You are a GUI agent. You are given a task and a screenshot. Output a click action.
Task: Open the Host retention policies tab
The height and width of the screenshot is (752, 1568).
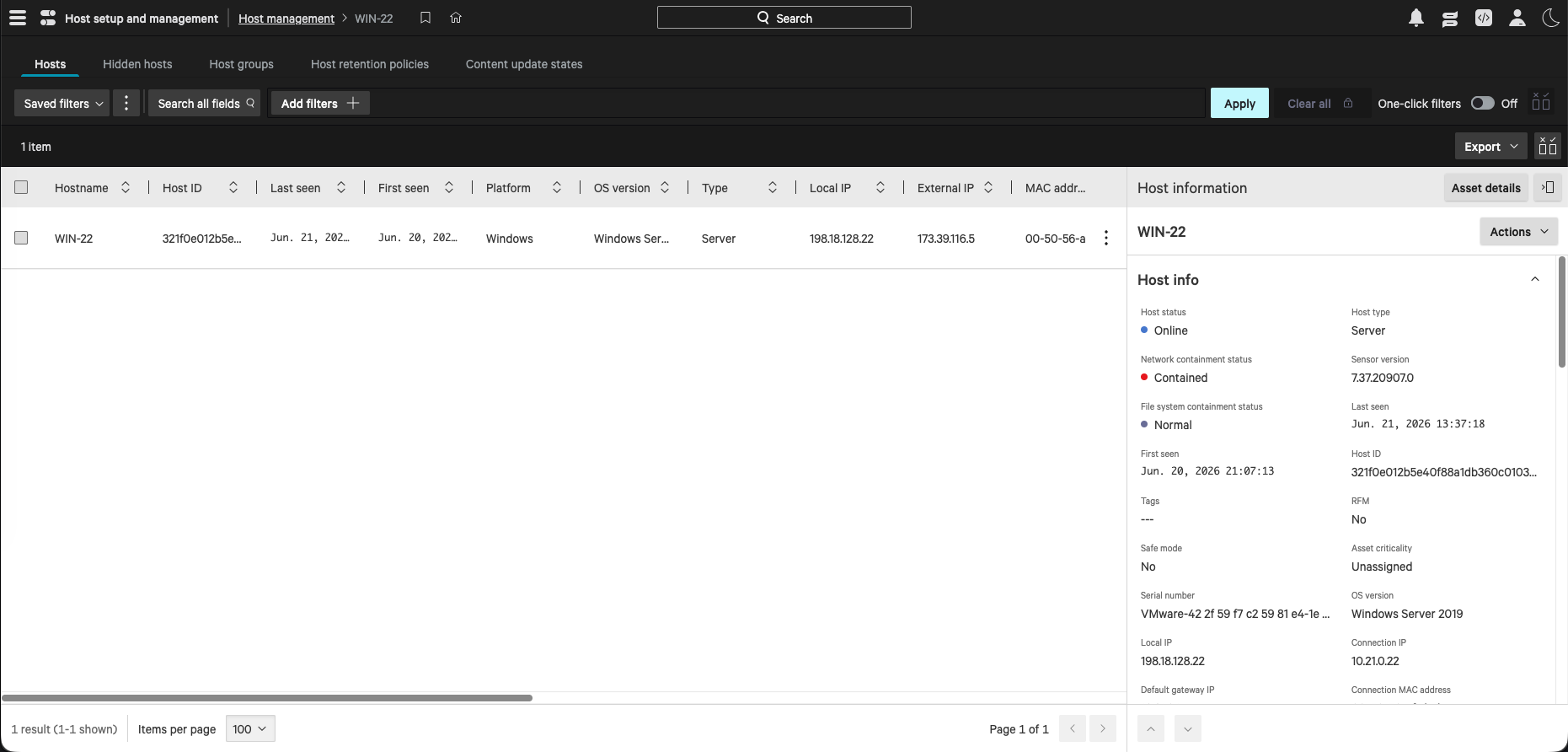point(370,64)
